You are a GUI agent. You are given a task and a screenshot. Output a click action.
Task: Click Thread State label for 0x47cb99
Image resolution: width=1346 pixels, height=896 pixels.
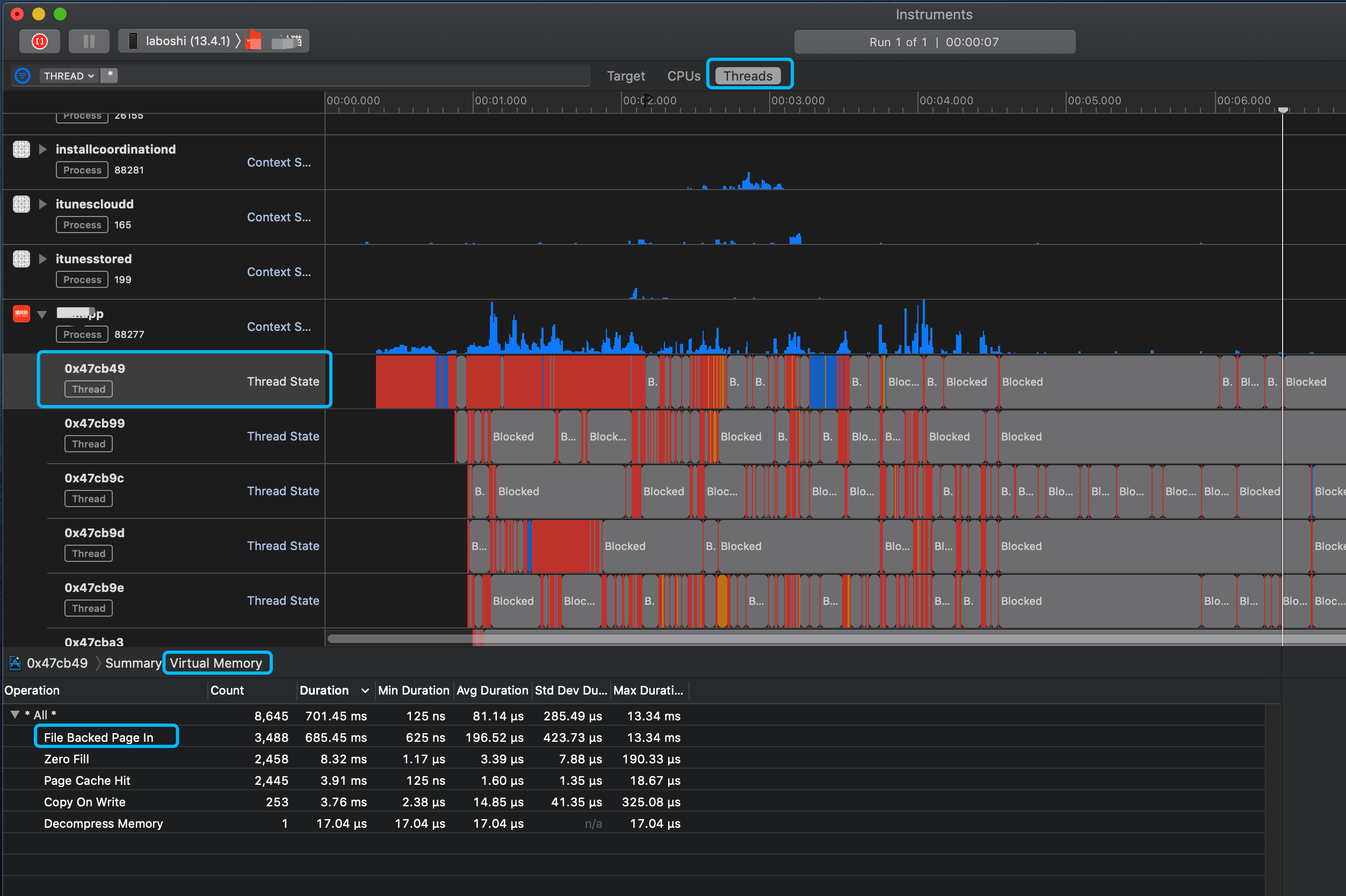click(x=283, y=436)
